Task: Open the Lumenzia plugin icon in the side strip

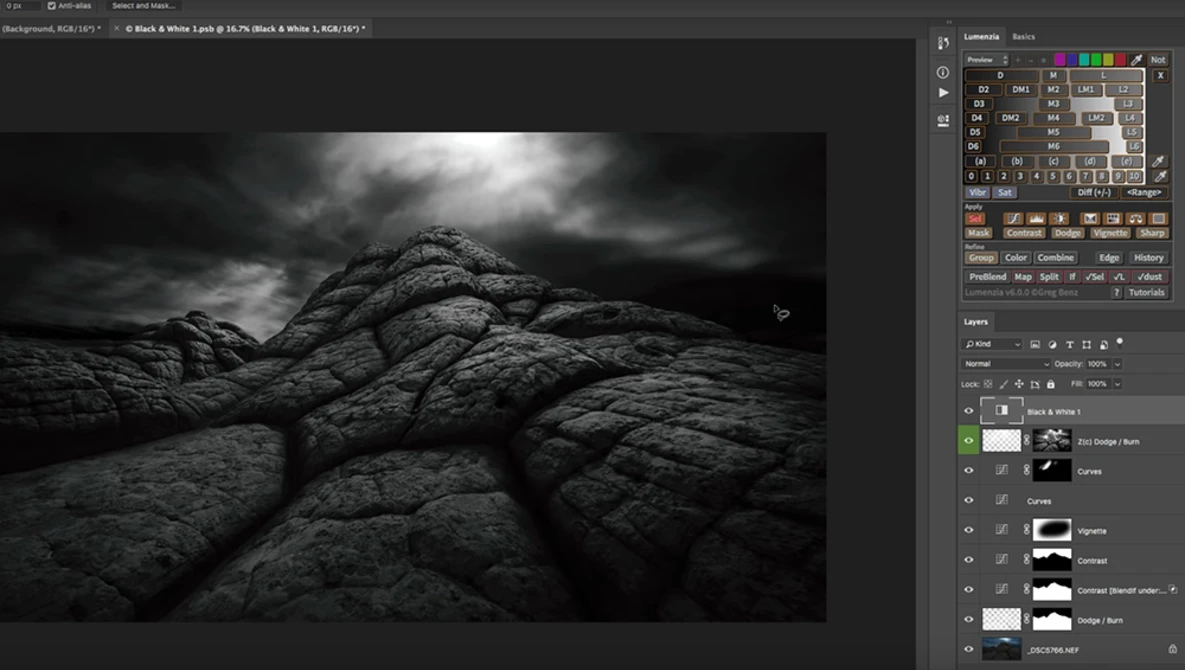Action: (x=943, y=120)
